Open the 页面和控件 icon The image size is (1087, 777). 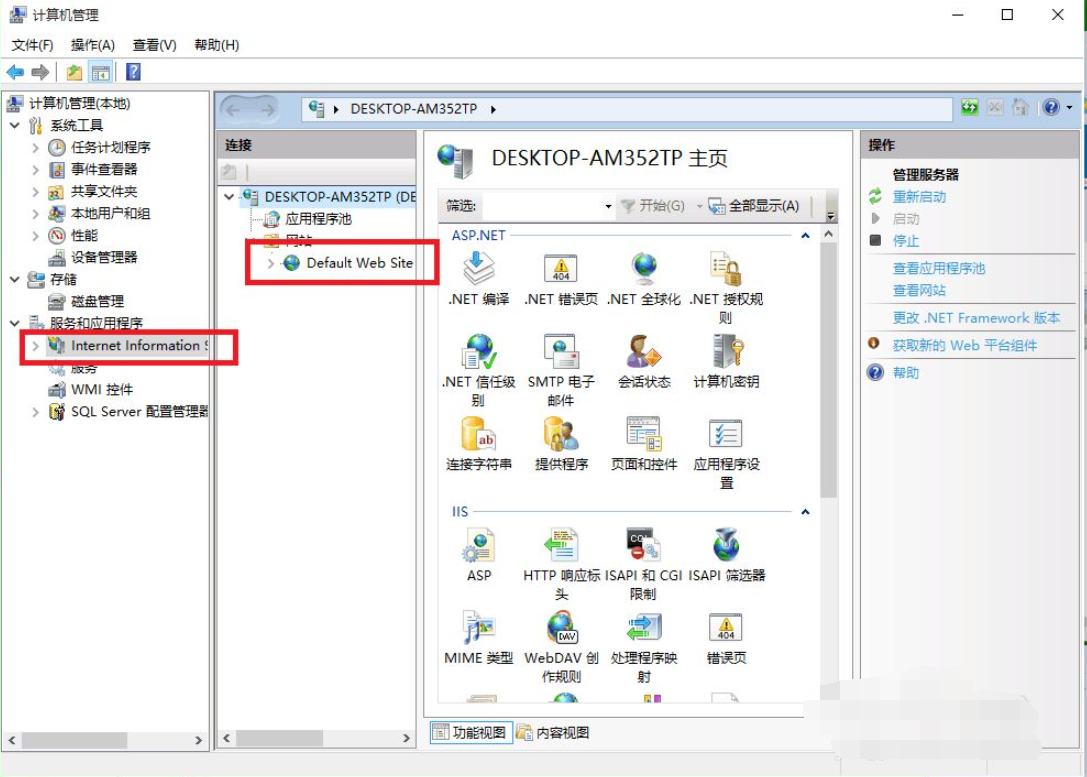pyautogui.click(x=644, y=434)
